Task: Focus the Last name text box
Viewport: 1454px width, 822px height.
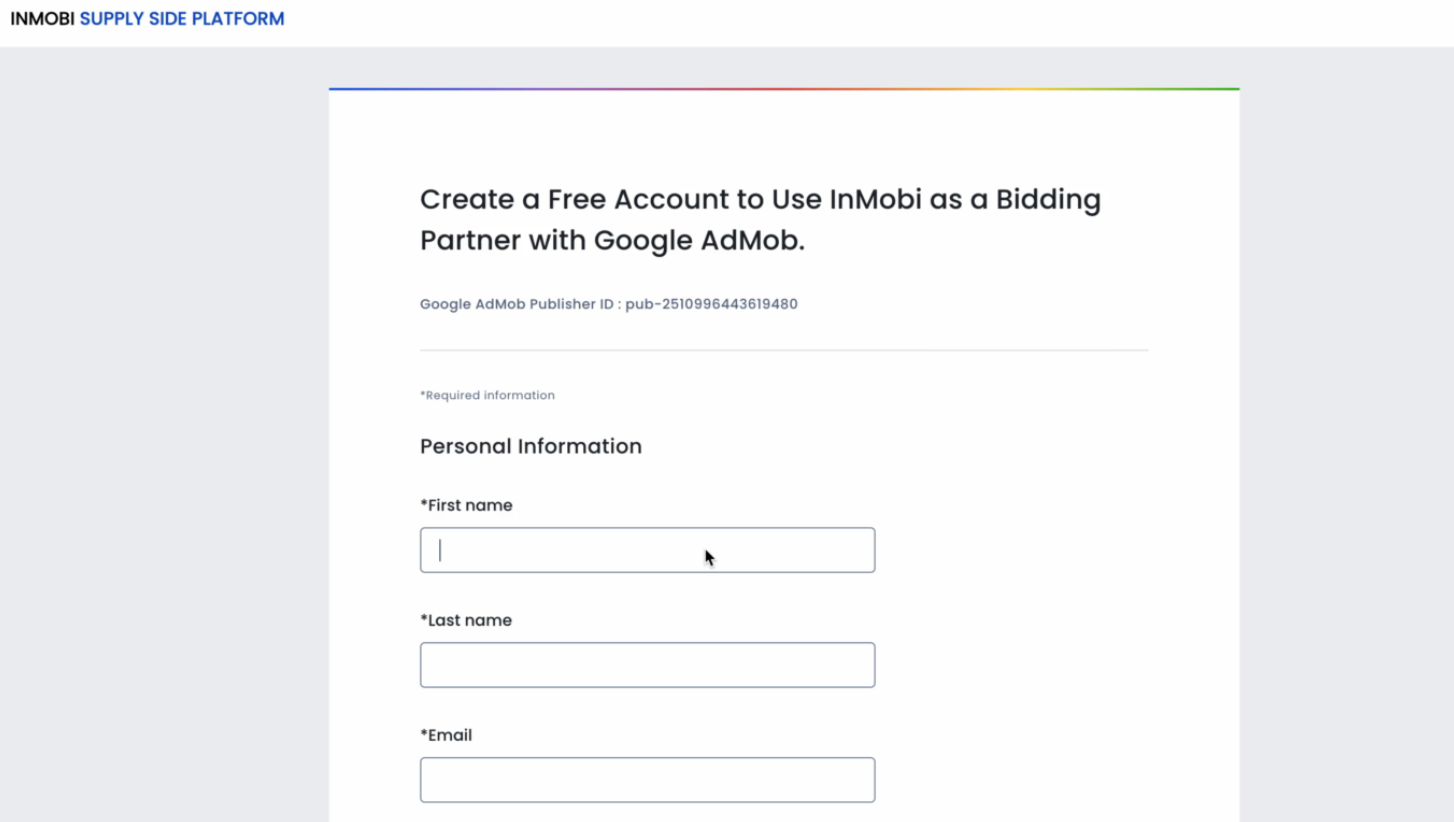Action: pos(647,665)
